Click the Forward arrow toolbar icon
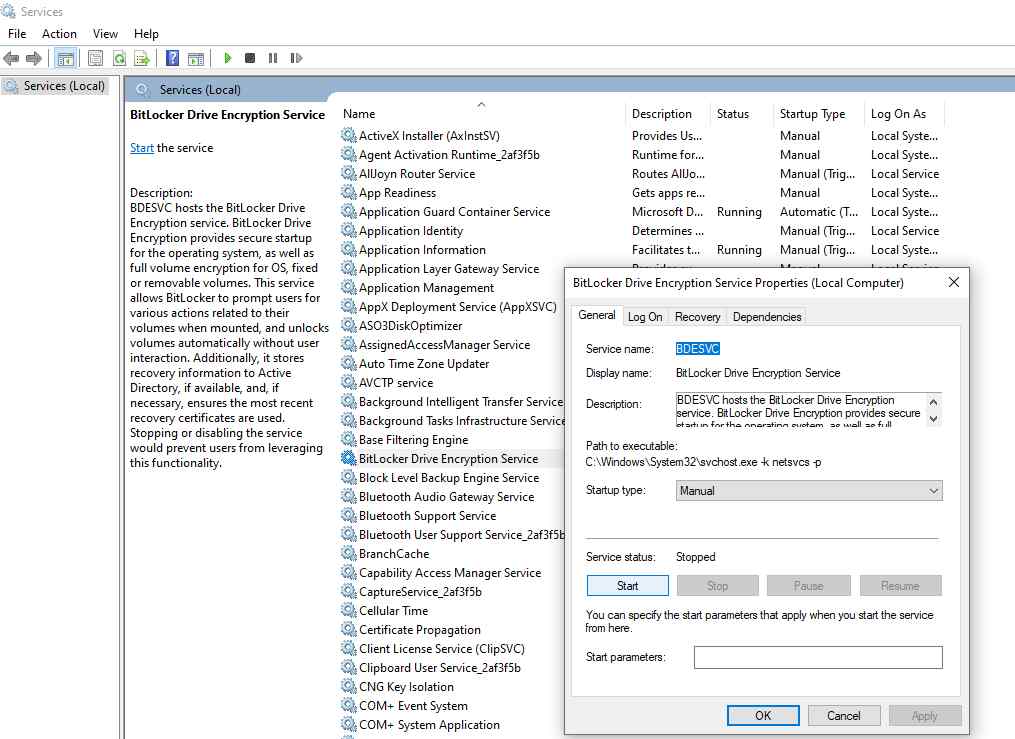Viewport: 1015px width, 739px height. (34, 58)
